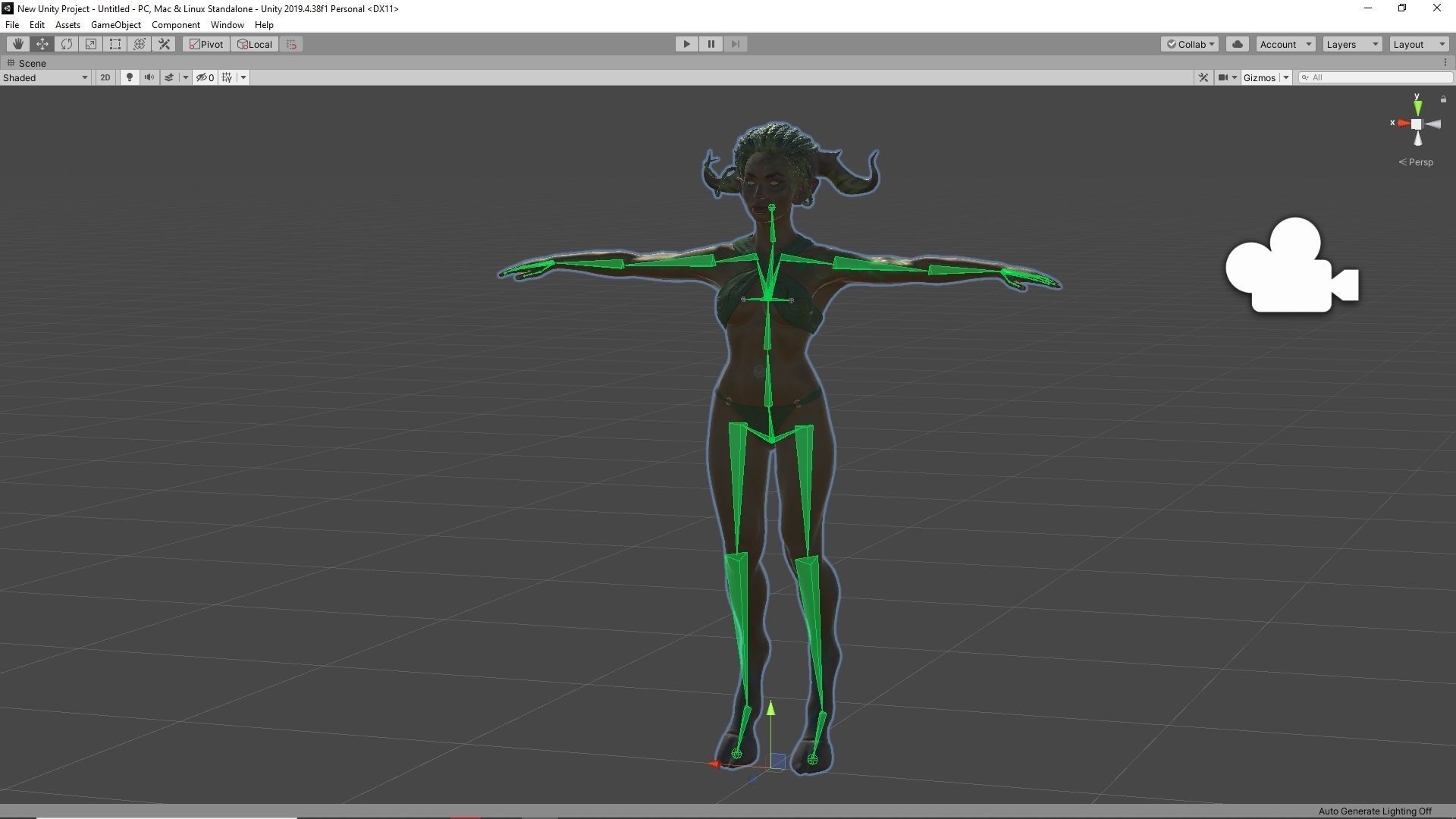Toggle scene audio speaker
Viewport: 1456px width, 819px height.
click(x=149, y=77)
